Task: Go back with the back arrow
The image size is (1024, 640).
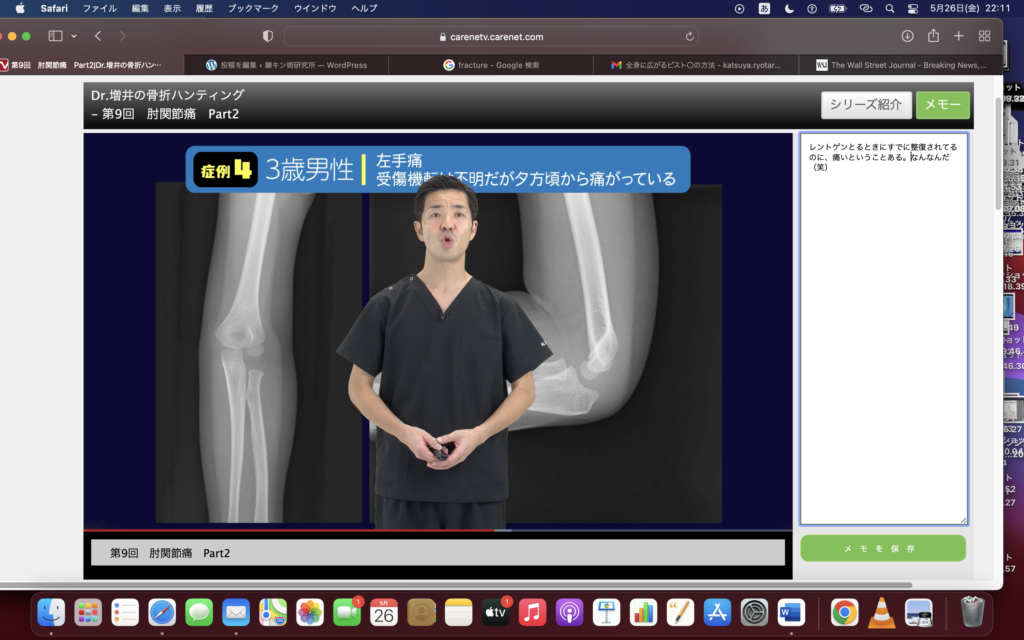Action: tap(98, 36)
